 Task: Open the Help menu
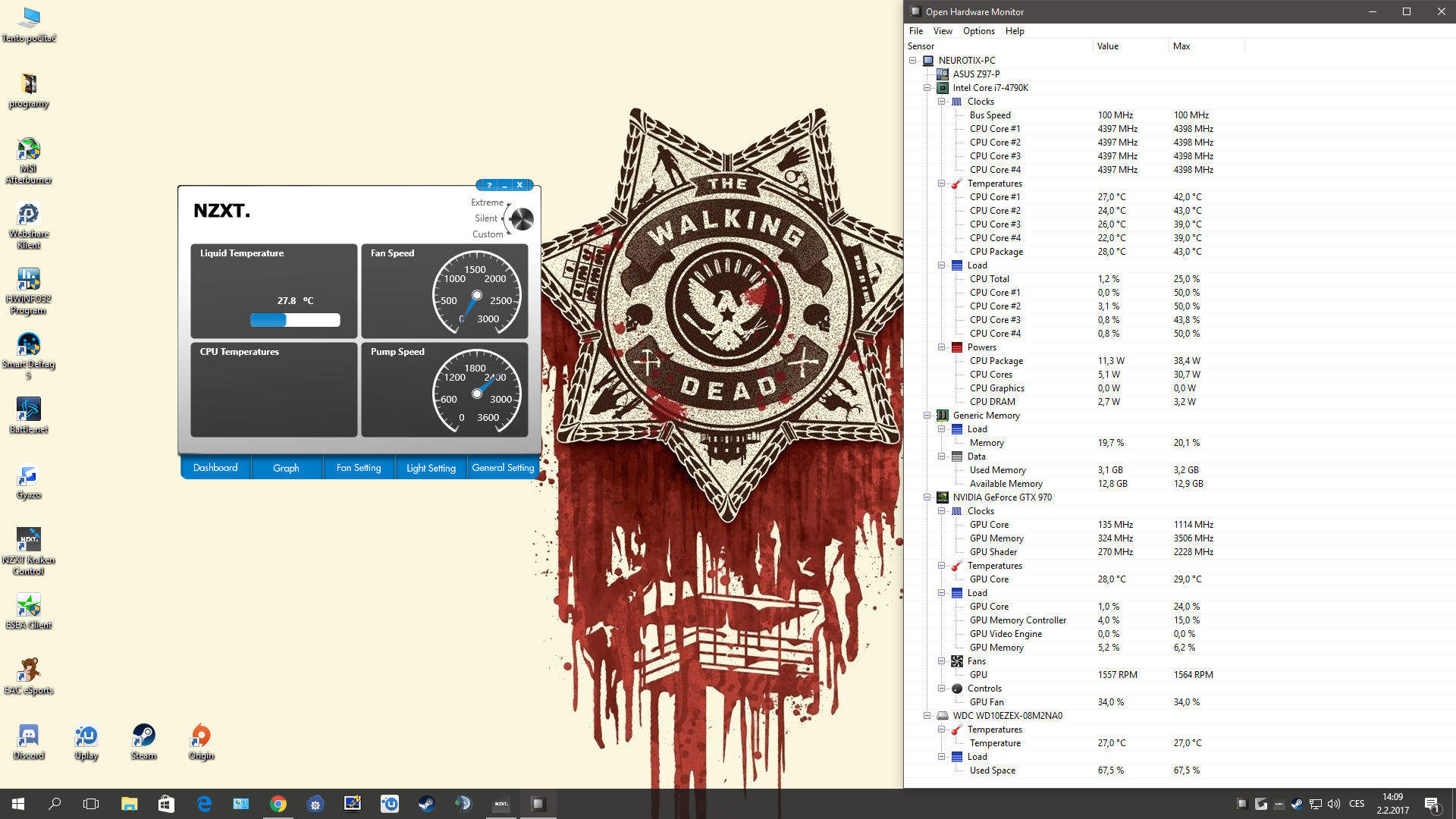[1015, 31]
